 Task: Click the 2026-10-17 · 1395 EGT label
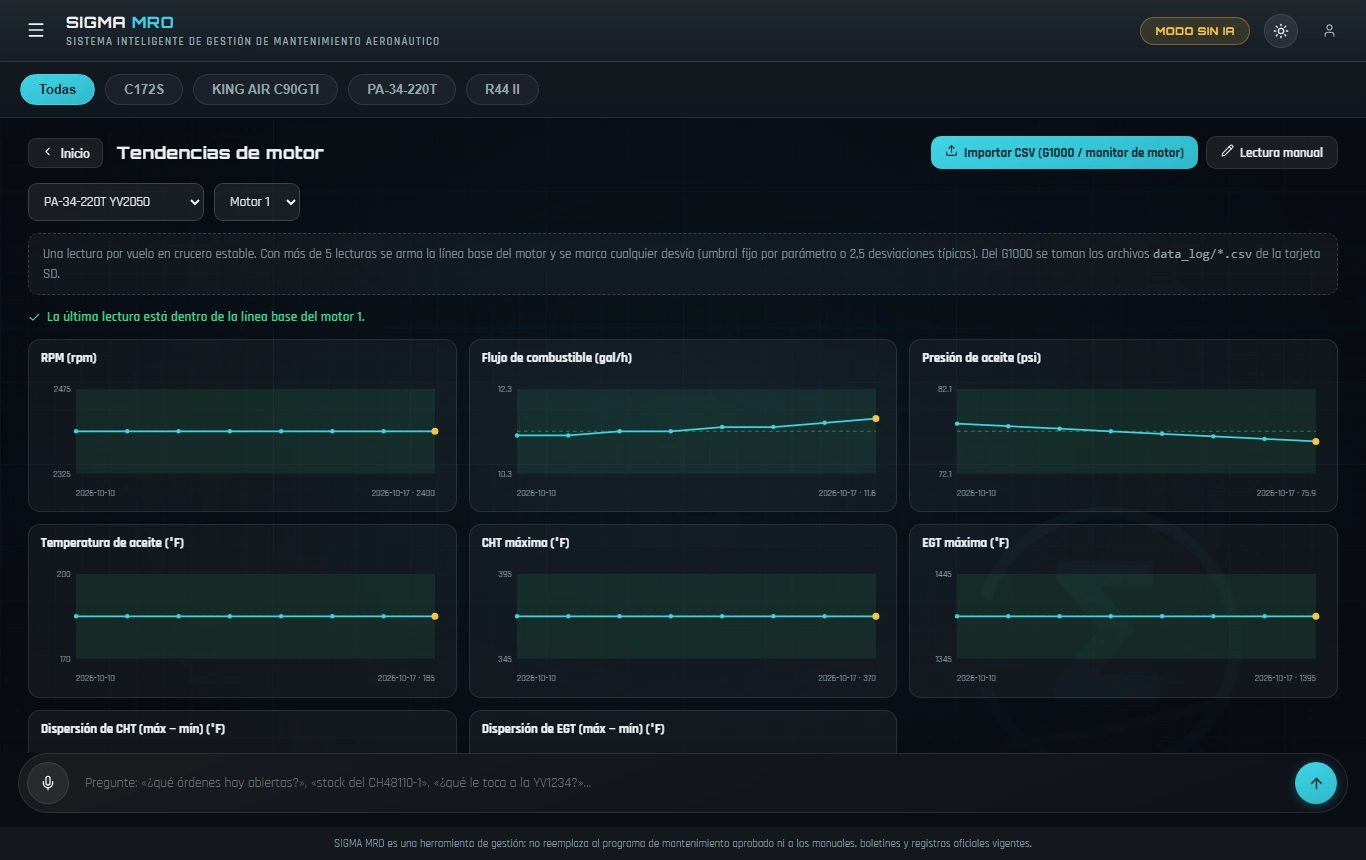tap(1285, 678)
